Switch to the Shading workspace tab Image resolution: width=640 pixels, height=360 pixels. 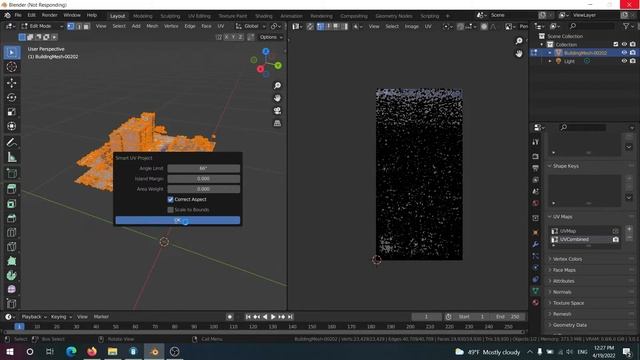pos(264,16)
